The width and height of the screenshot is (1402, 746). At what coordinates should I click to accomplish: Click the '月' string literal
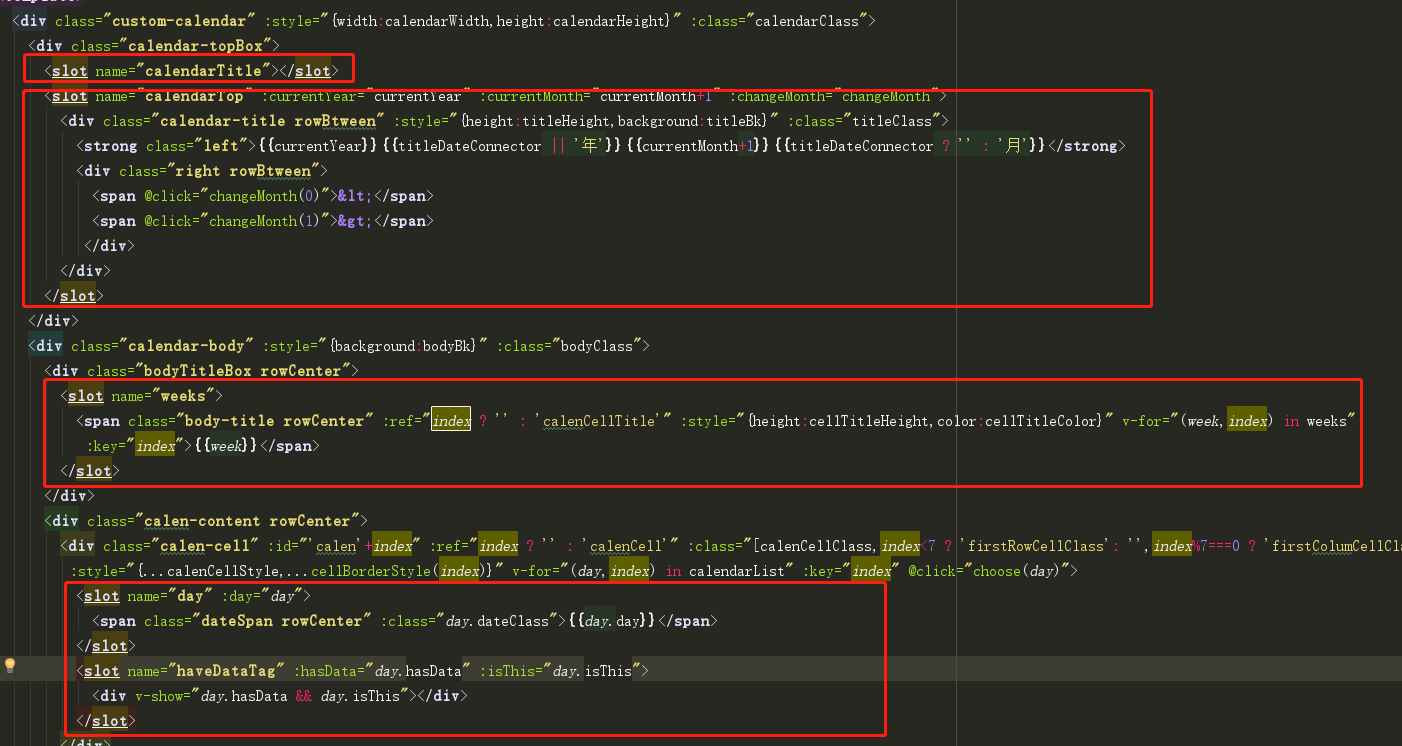pos(1014,146)
